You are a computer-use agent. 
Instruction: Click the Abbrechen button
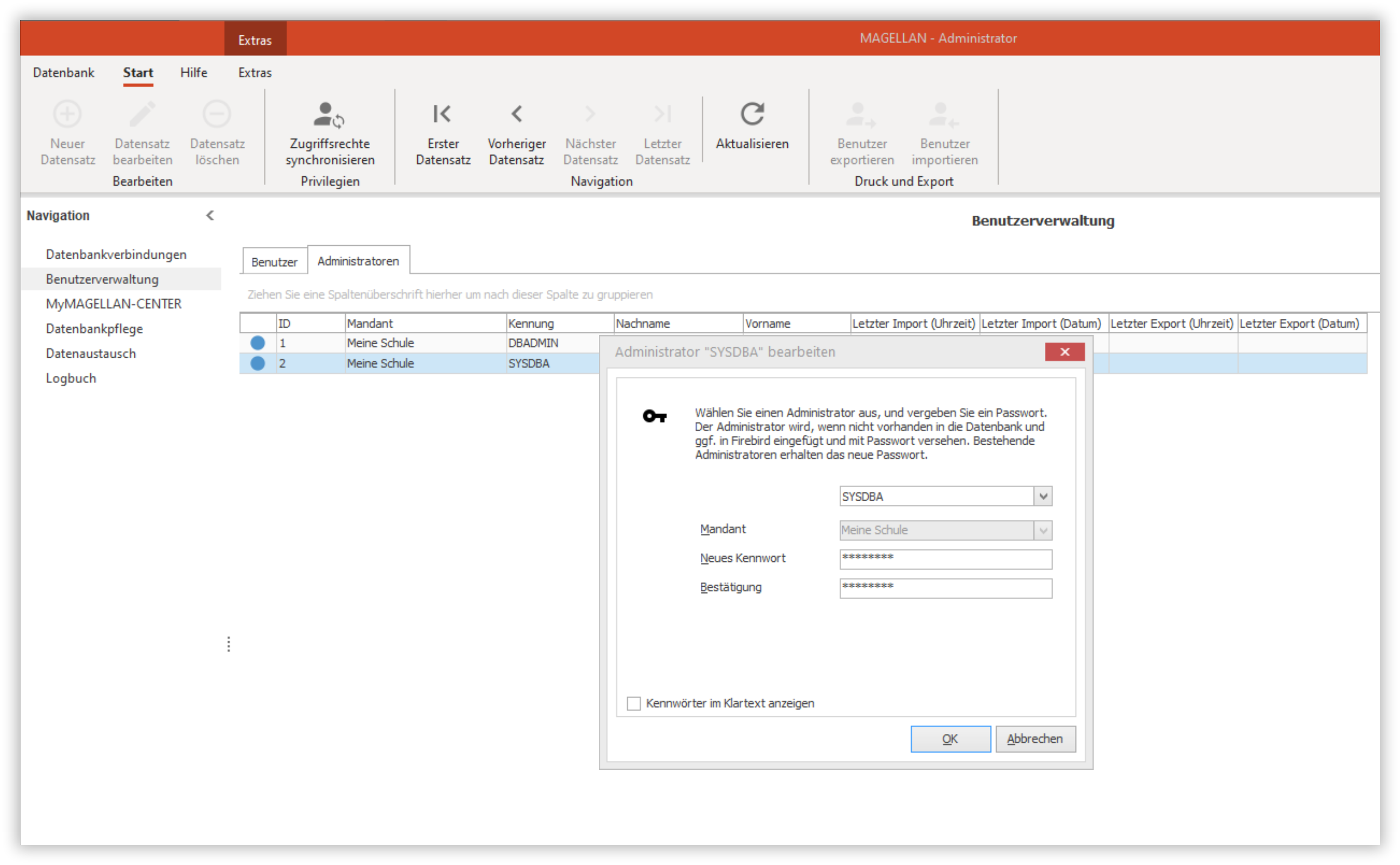(1035, 739)
